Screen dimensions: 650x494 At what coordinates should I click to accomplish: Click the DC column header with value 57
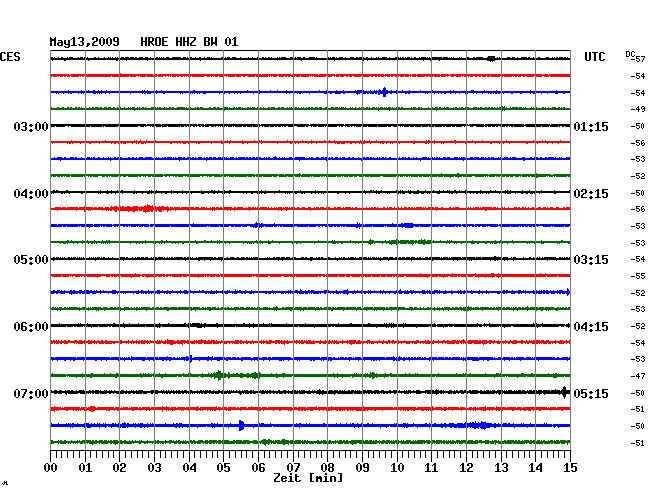pos(635,57)
